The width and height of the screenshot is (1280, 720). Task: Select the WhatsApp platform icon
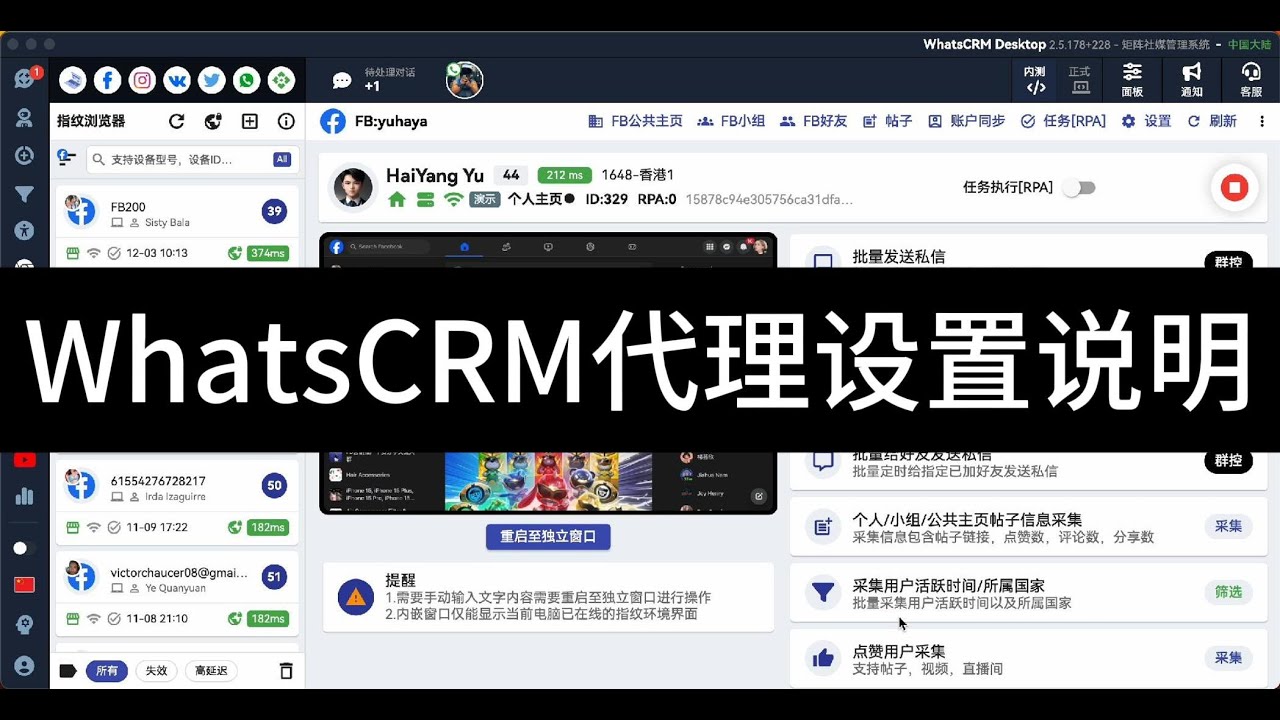[247, 80]
